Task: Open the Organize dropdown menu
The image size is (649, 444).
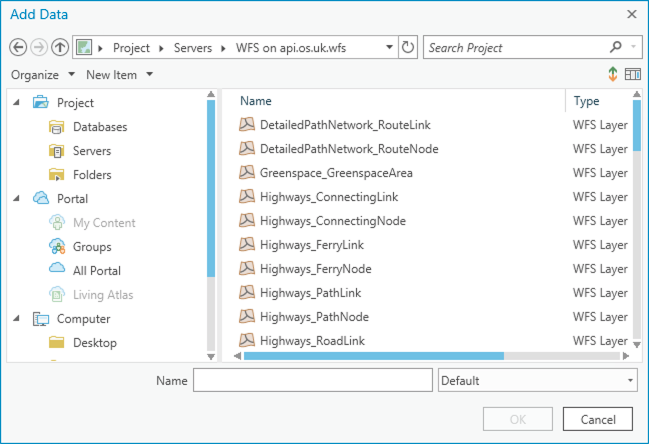Action: (43, 75)
